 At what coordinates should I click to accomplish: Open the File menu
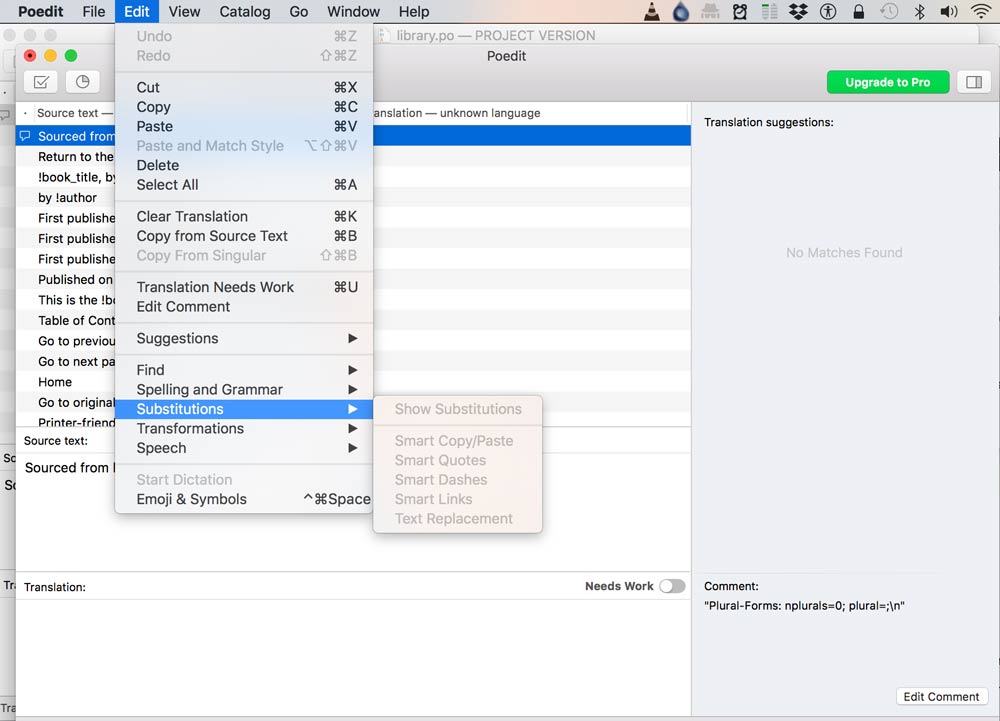point(94,11)
